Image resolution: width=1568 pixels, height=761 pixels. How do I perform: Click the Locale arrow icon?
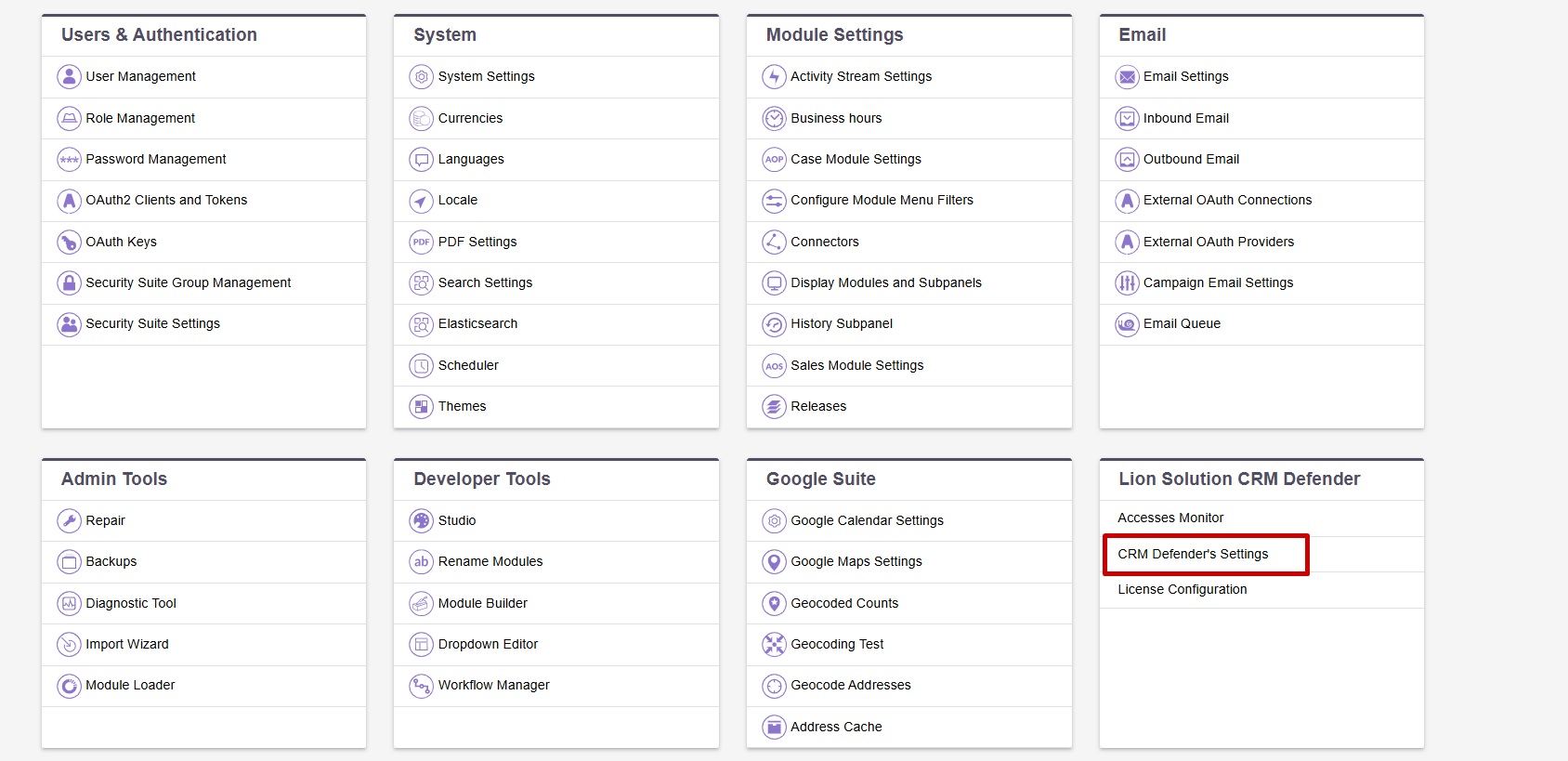click(x=422, y=200)
